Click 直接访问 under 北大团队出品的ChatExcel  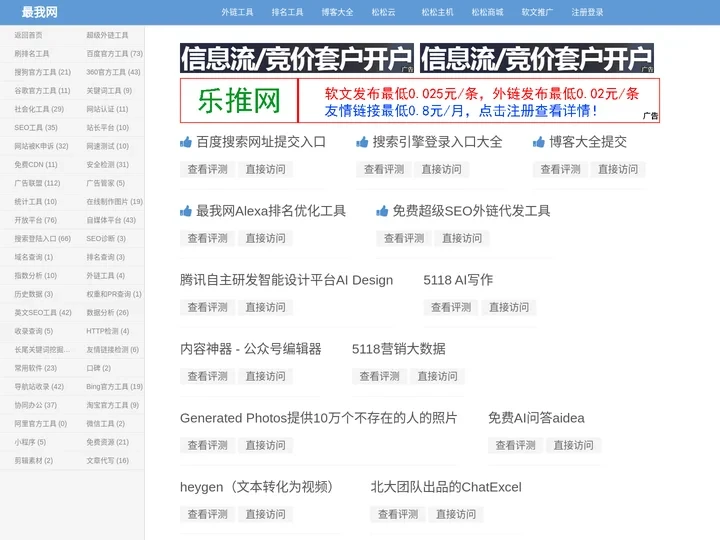[x=456, y=514]
